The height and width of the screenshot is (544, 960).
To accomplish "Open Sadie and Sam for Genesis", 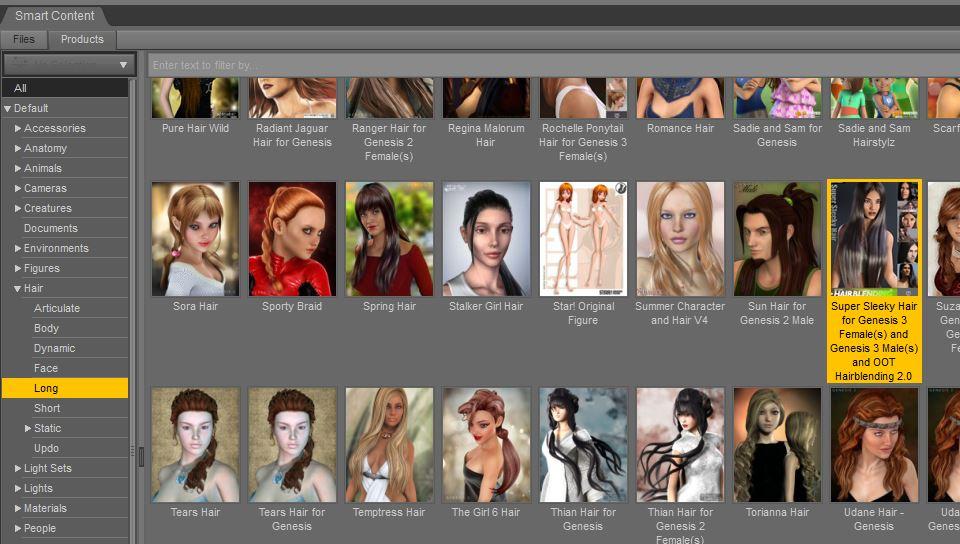I will coord(777,98).
